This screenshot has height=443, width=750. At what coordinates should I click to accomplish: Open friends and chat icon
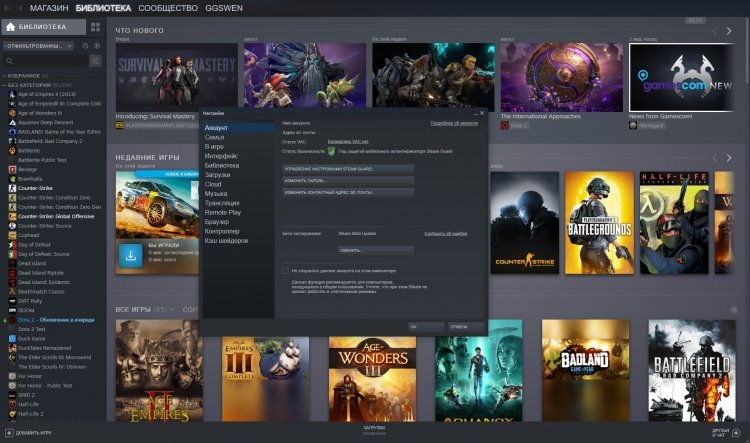[736, 433]
